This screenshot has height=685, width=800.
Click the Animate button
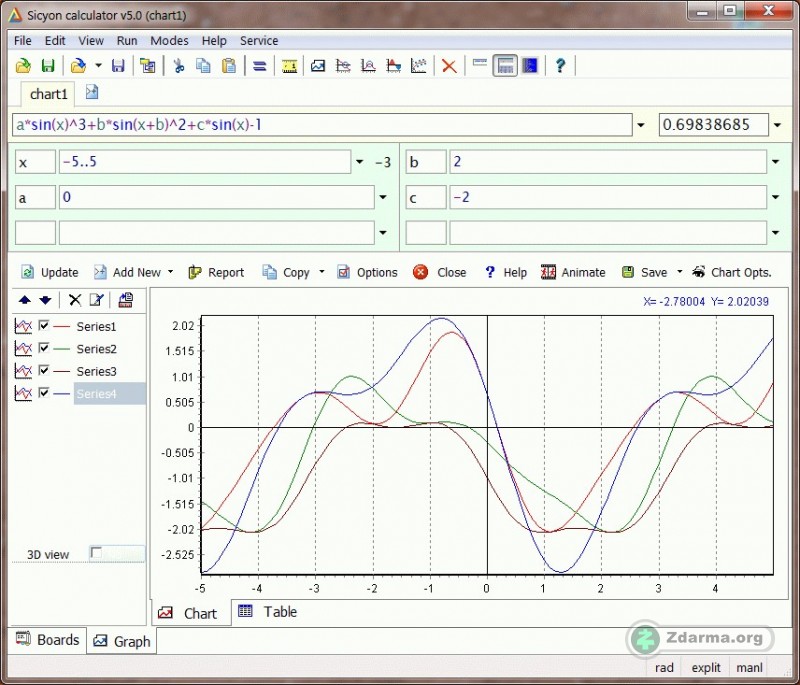(x=573, y=272)
